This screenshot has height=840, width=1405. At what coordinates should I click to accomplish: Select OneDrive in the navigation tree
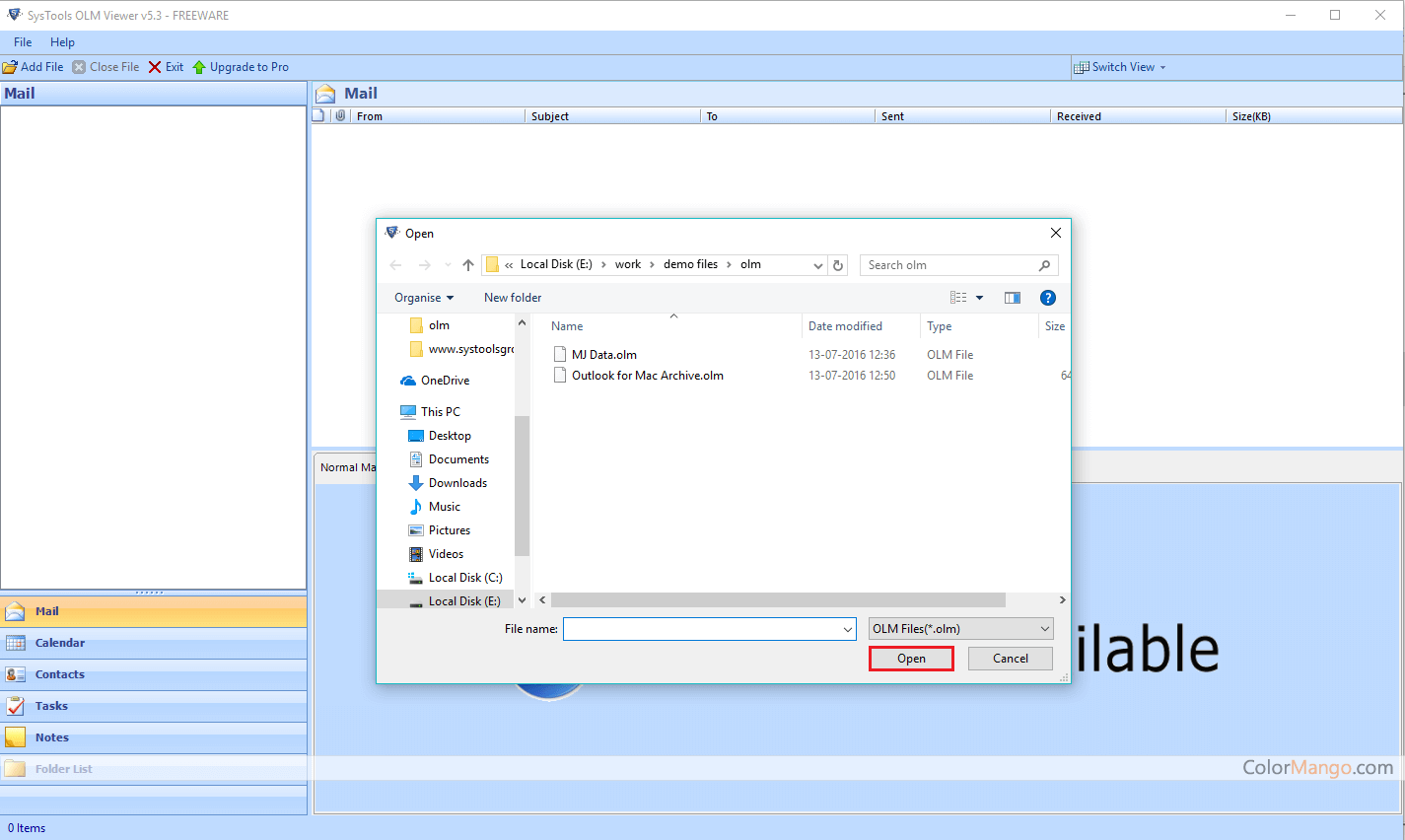tap(435, 381)
